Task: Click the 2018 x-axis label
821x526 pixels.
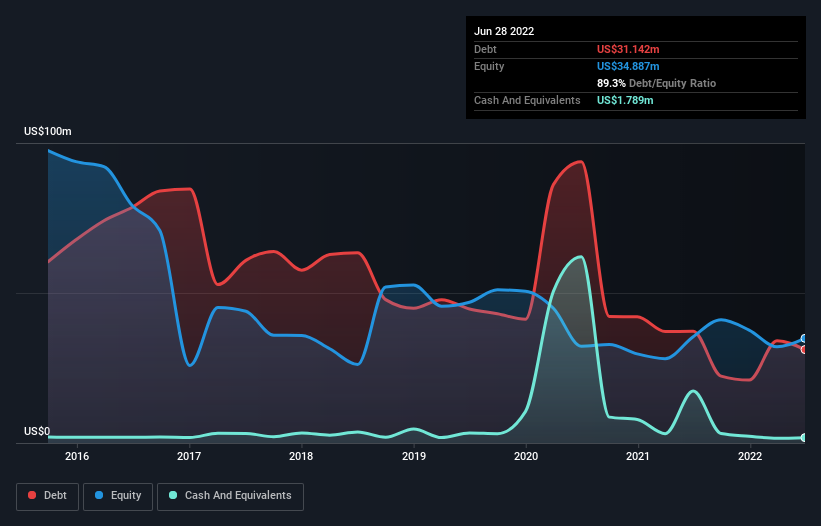Action: [x=301, y=456]
